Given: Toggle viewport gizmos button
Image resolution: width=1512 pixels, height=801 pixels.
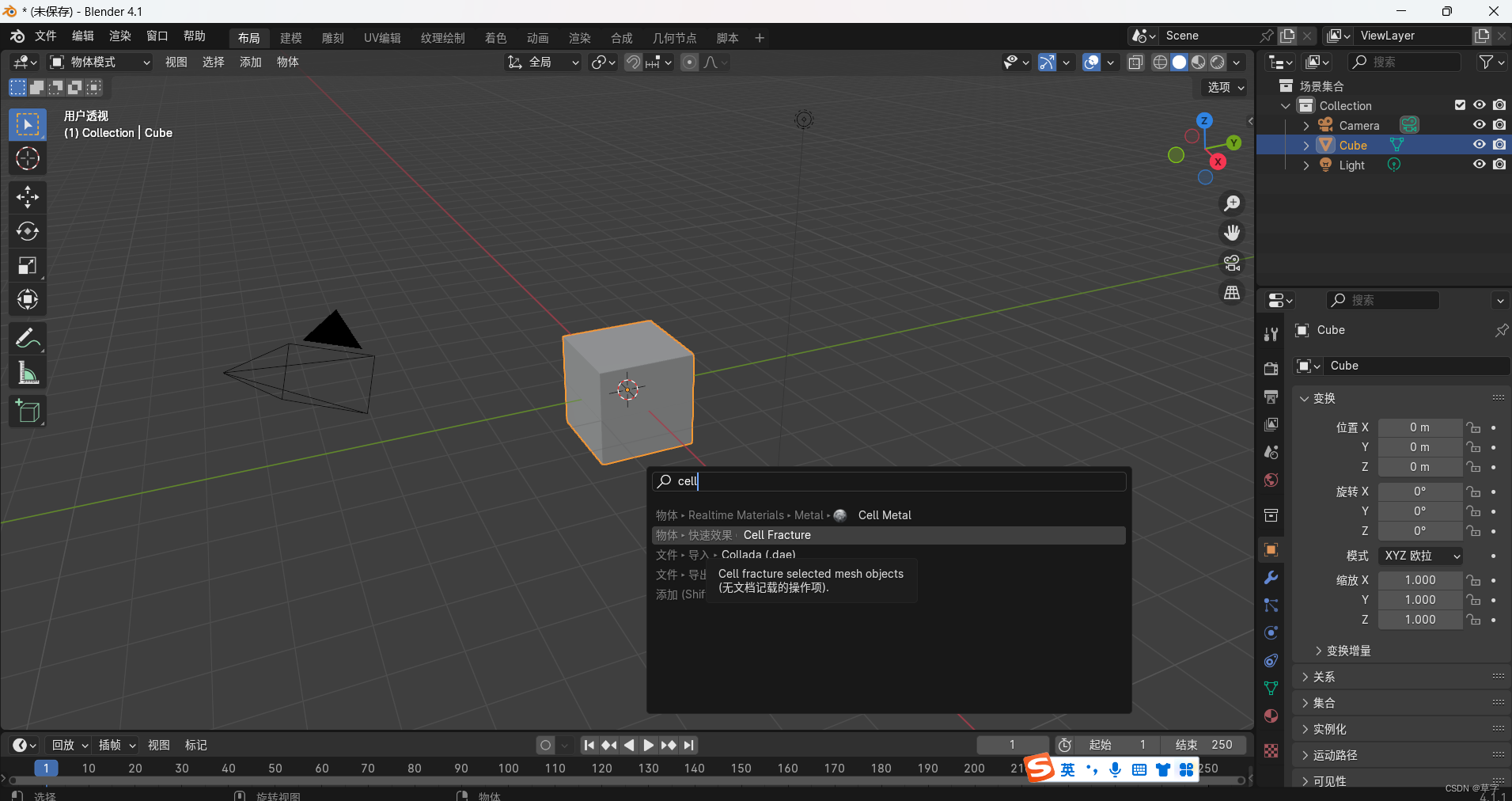Looking at the screenshot, I should pyautogui.click(x=1047, y=62).
